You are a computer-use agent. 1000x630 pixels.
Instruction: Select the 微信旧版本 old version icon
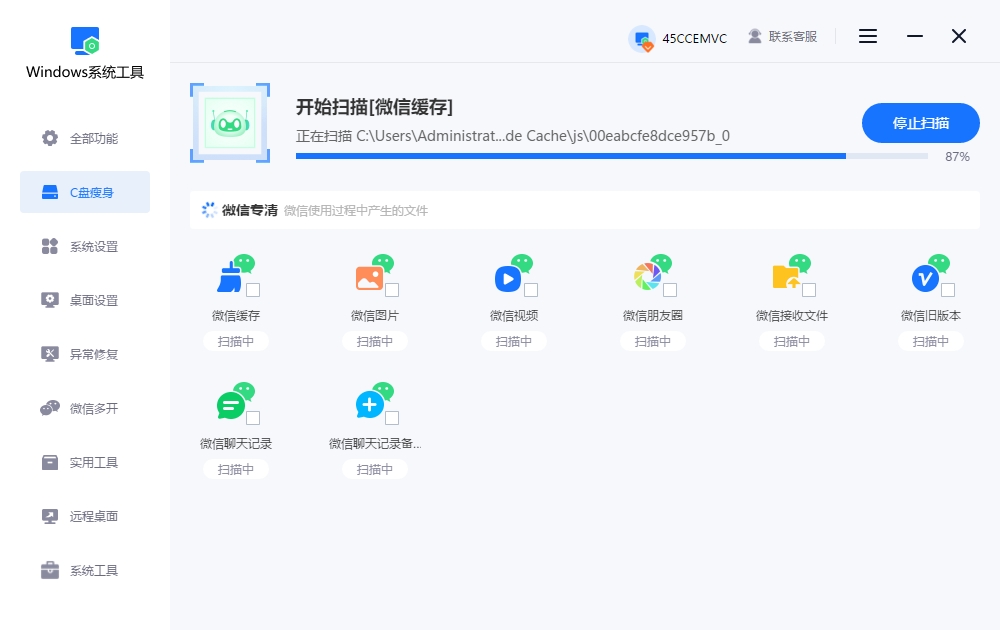[925, 278]
